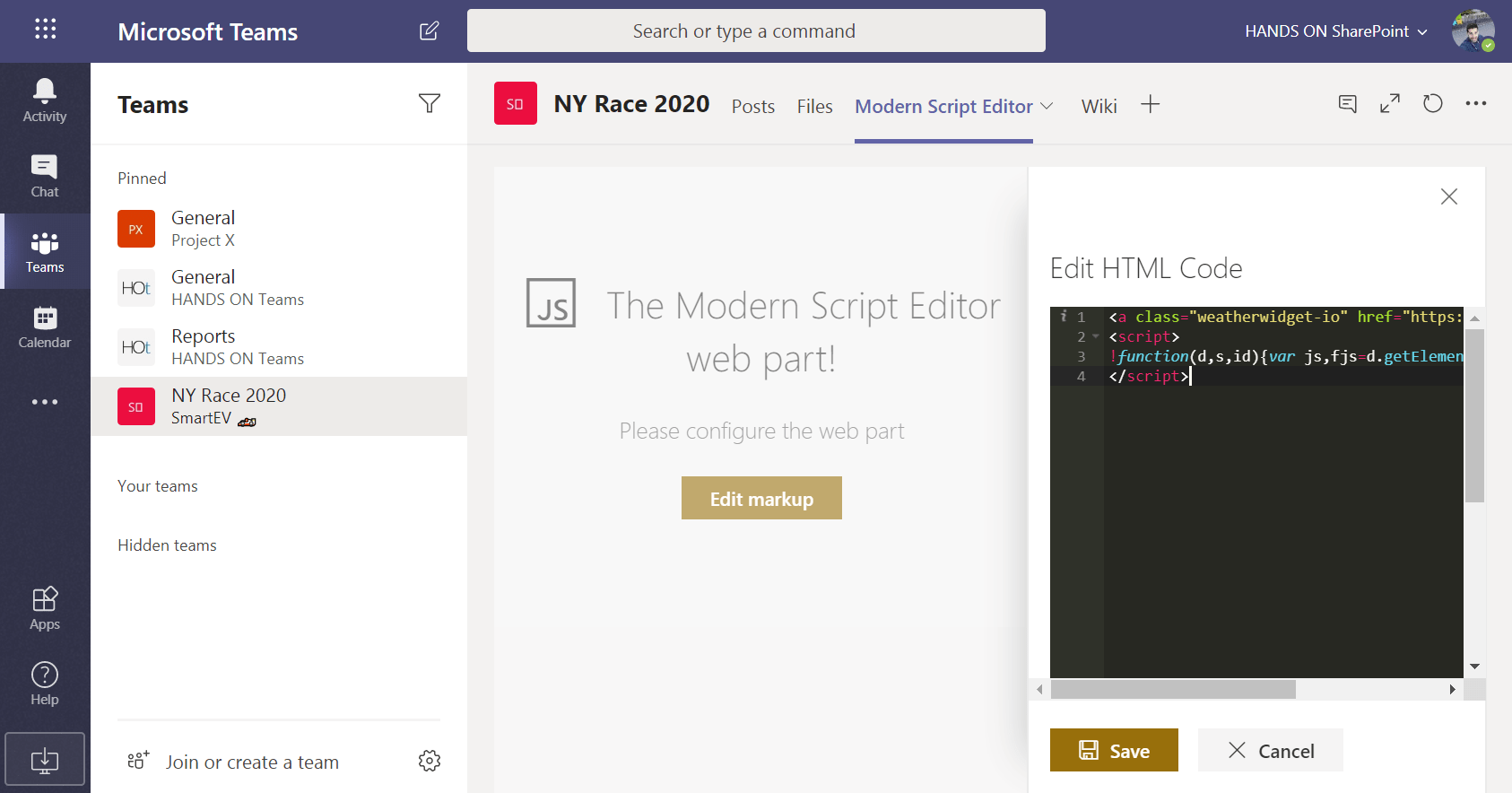Open Help in the sidebar

click(45, 684)
